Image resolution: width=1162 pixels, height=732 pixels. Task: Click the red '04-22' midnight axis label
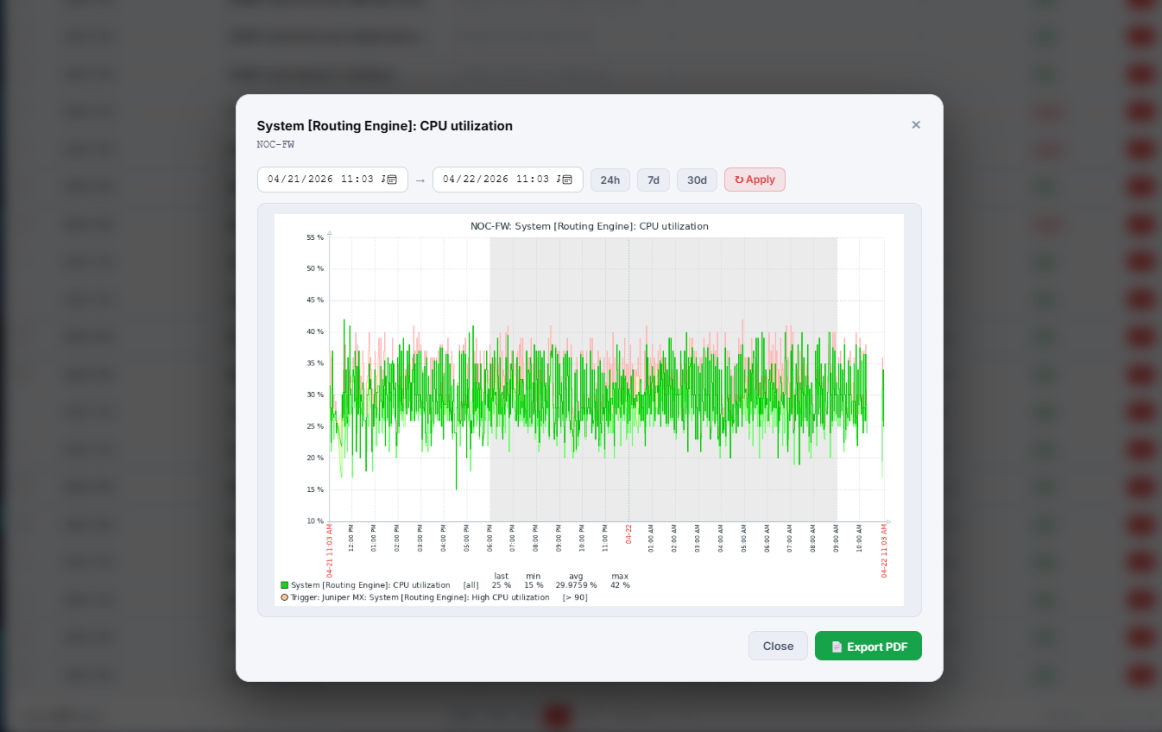[x=628, y=534]
